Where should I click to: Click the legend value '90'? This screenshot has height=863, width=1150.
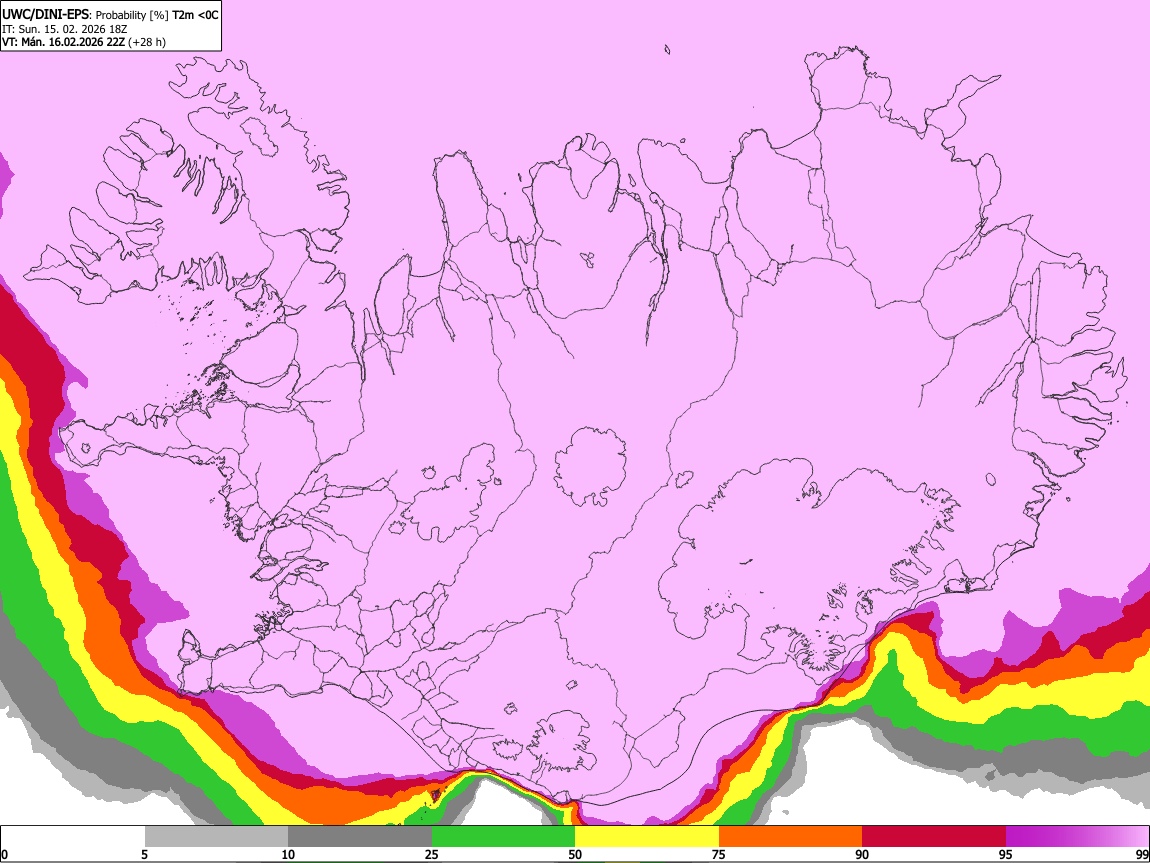coord(862,854)
